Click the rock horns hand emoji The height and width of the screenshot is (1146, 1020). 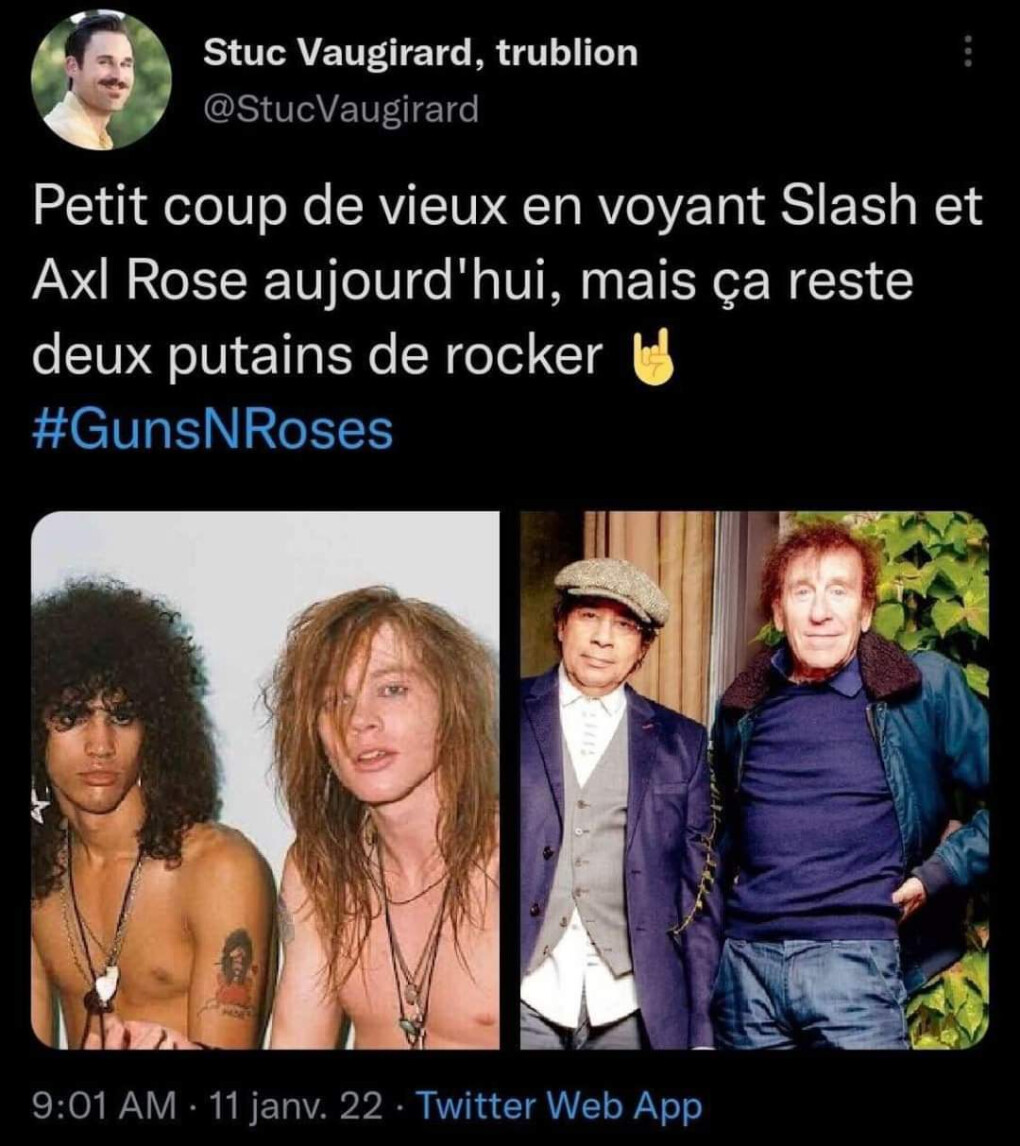(650, 358)
